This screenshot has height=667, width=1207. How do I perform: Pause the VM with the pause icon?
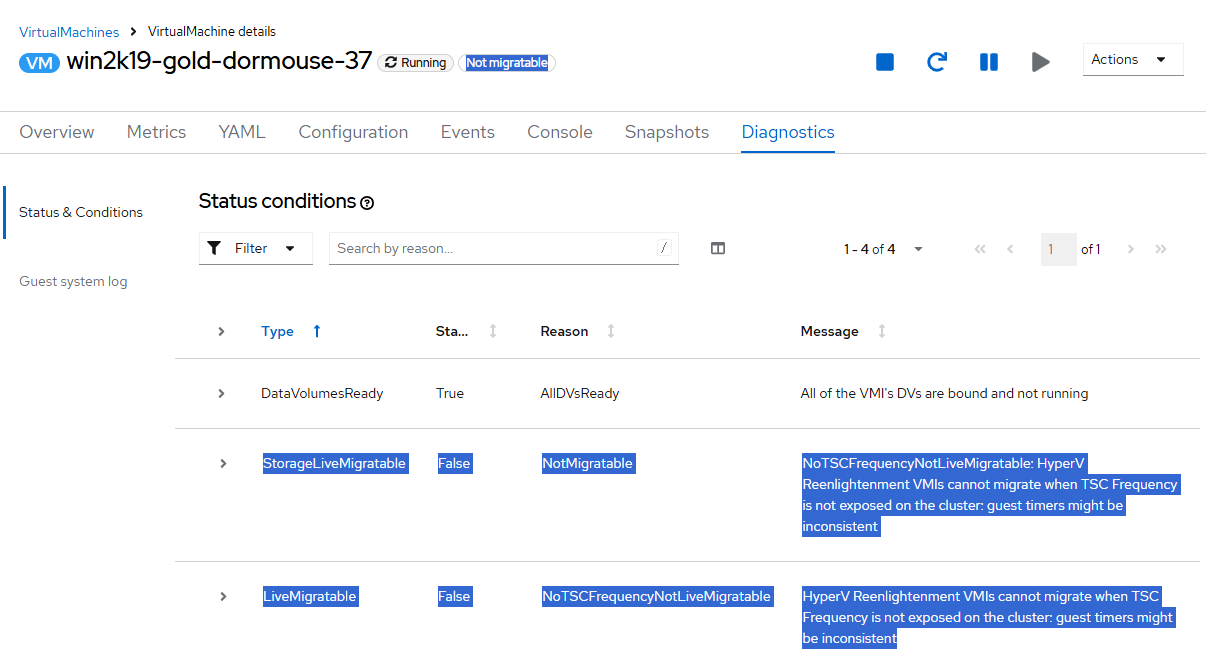point(989,62)
